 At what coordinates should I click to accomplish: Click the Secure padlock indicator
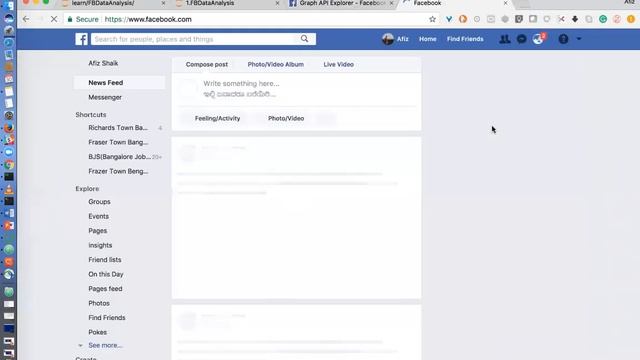(x=70, y=19)
